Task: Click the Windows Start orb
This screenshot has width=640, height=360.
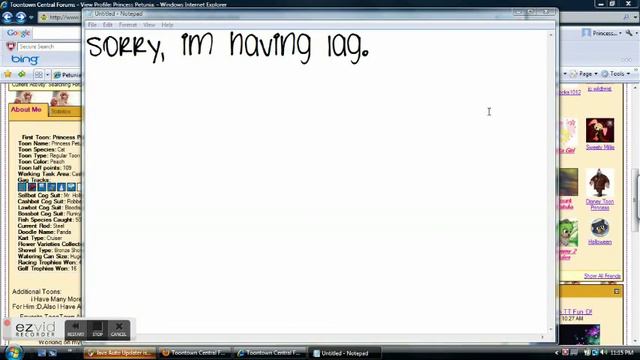Action: [x=13, y=353]
